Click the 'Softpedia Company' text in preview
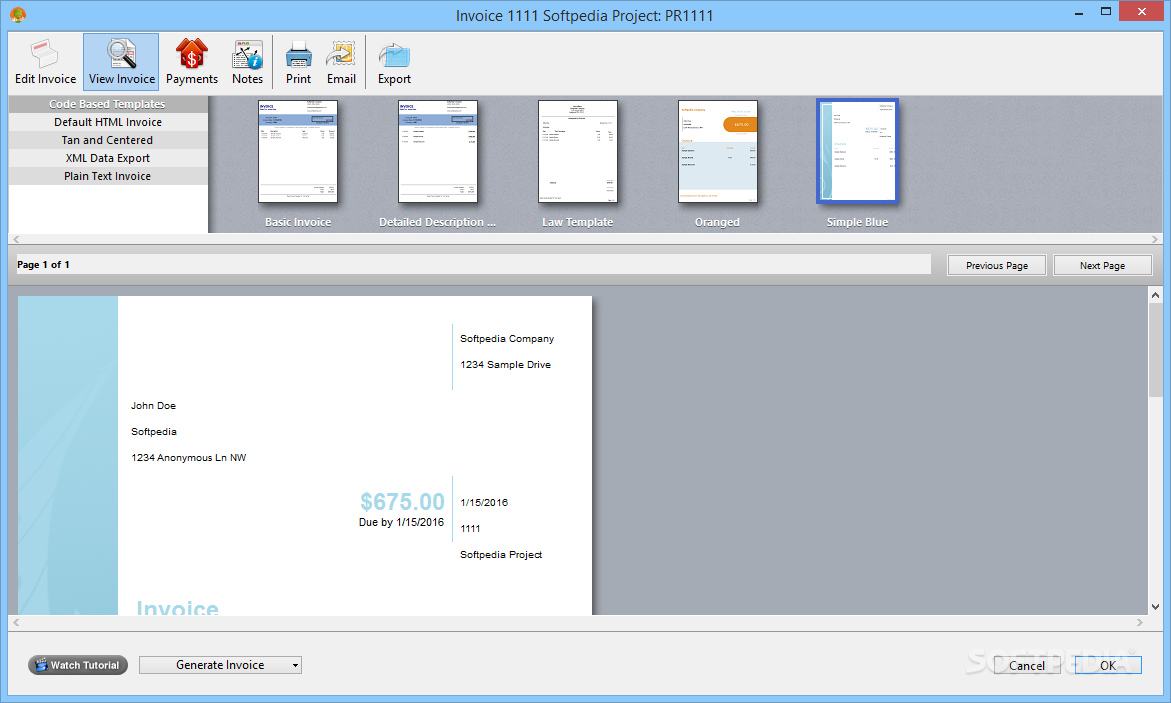 pos(507,338)
